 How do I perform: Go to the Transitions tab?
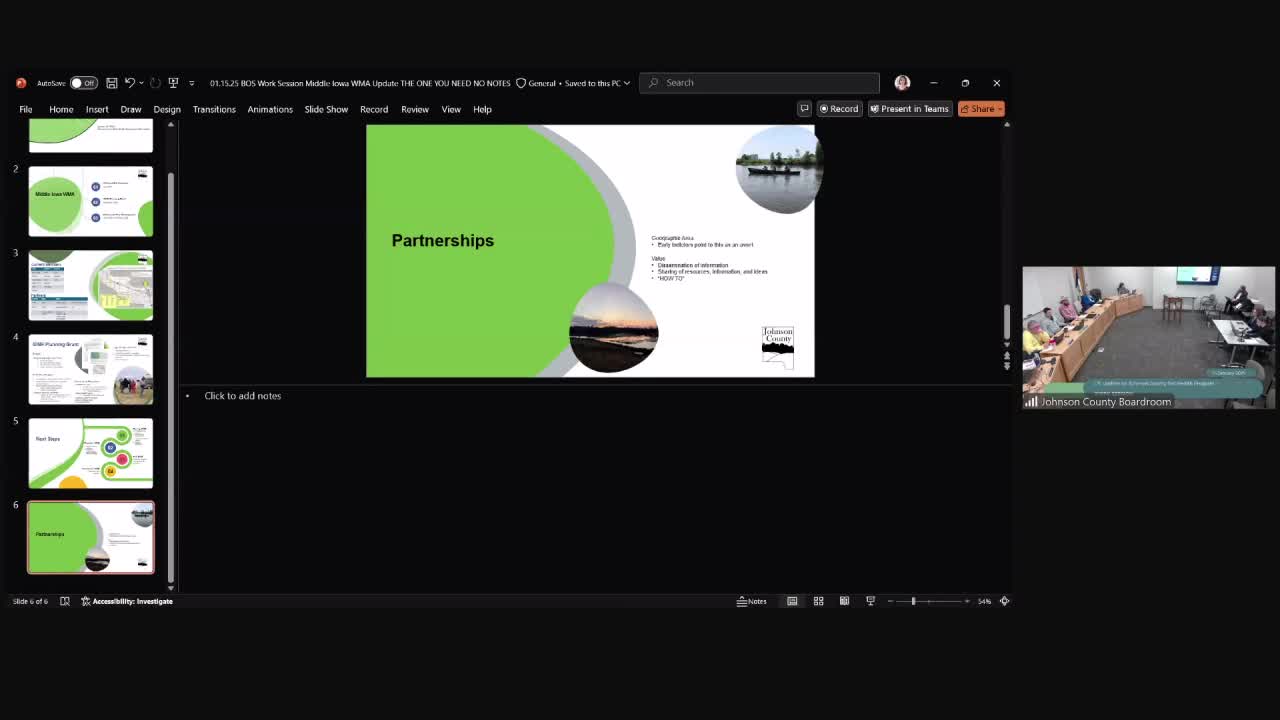[214, 109]
